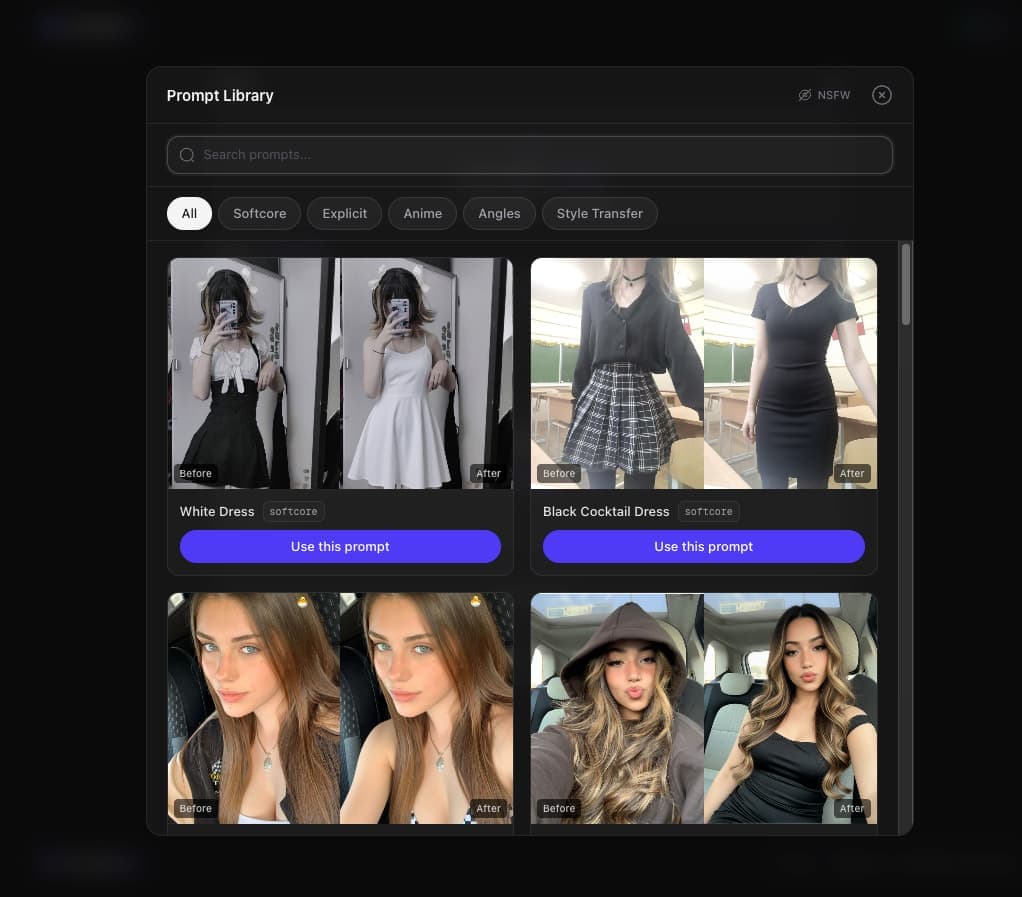The width and height of the screenshot is (1022, 897).
Task: Open the Explicit category filter
Action: [344, 213]
